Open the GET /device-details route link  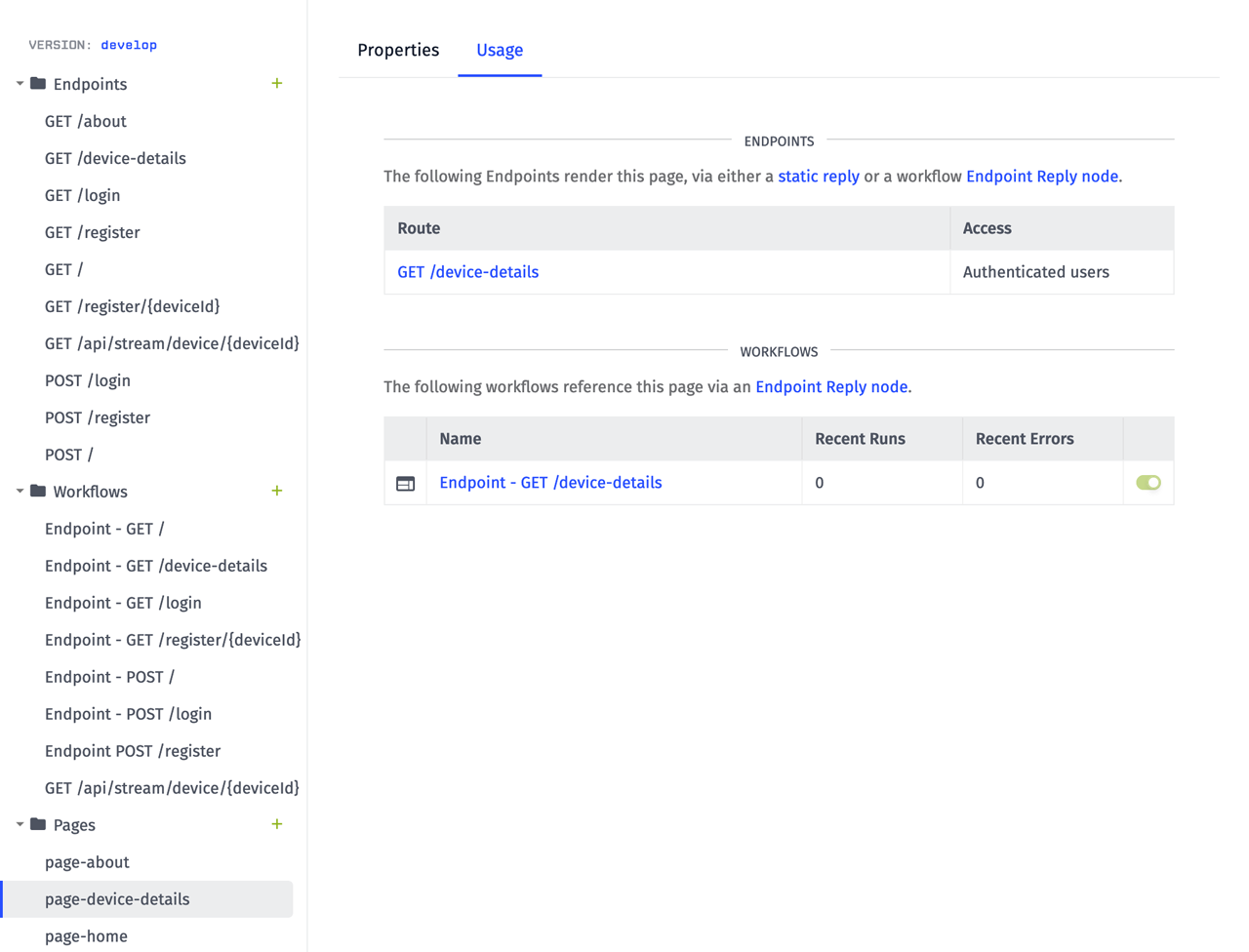click(x=468, y=272)
